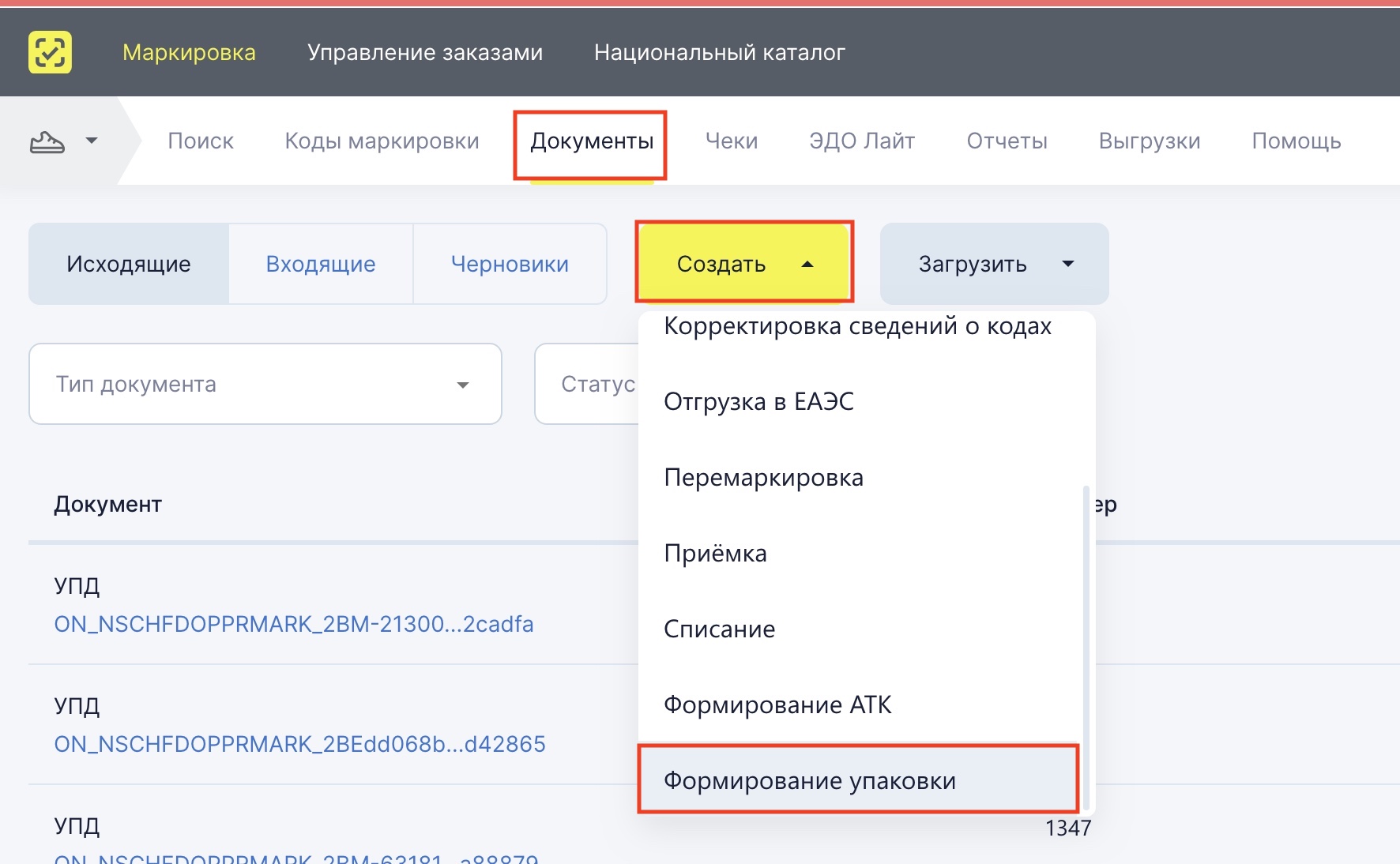Click the value 1347 in table
The width and height of the screenshot is (1400, 864).
pos(1068,828)
